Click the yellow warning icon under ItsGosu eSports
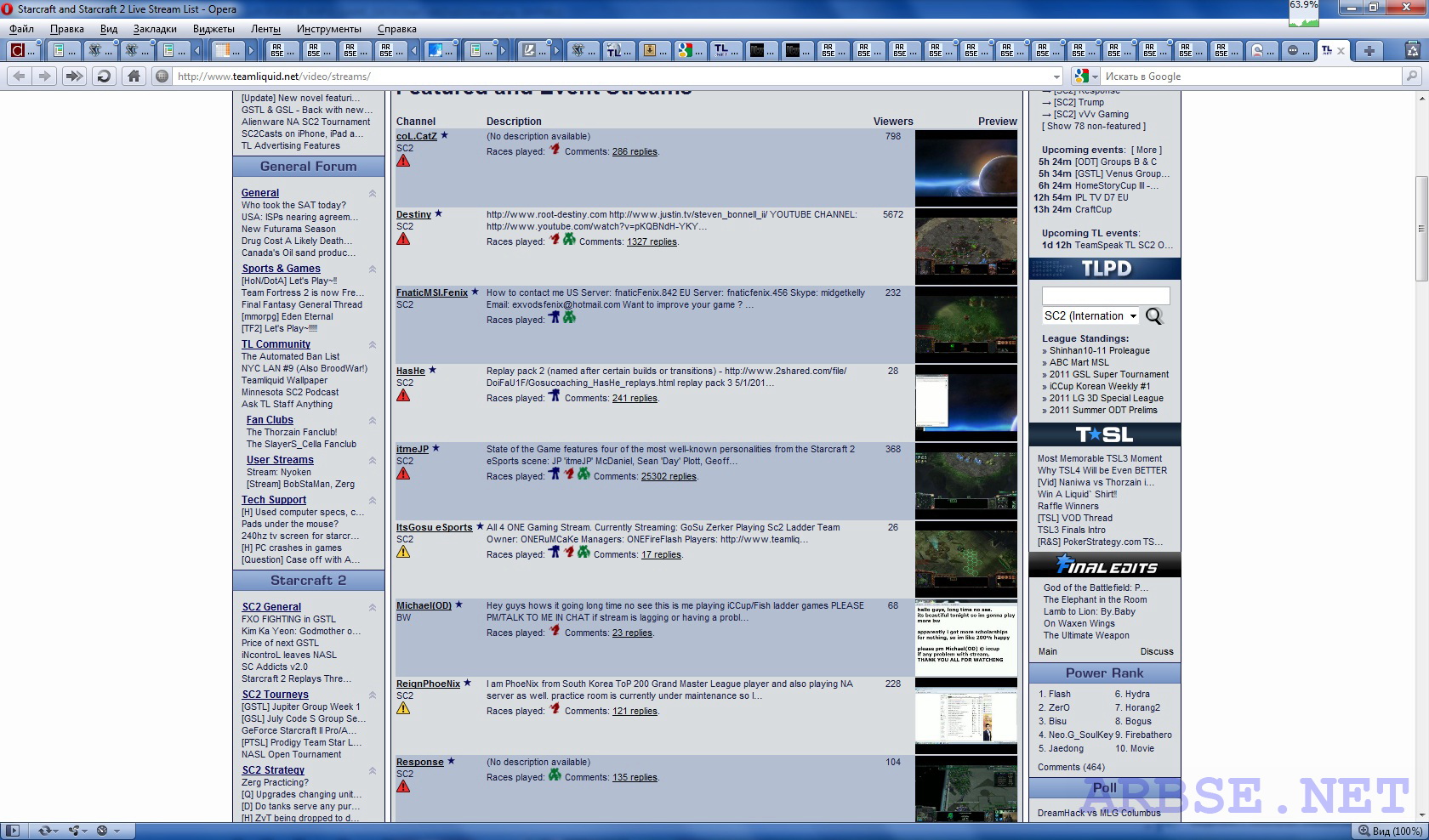Screen dimensions: 1429x840 403,552
